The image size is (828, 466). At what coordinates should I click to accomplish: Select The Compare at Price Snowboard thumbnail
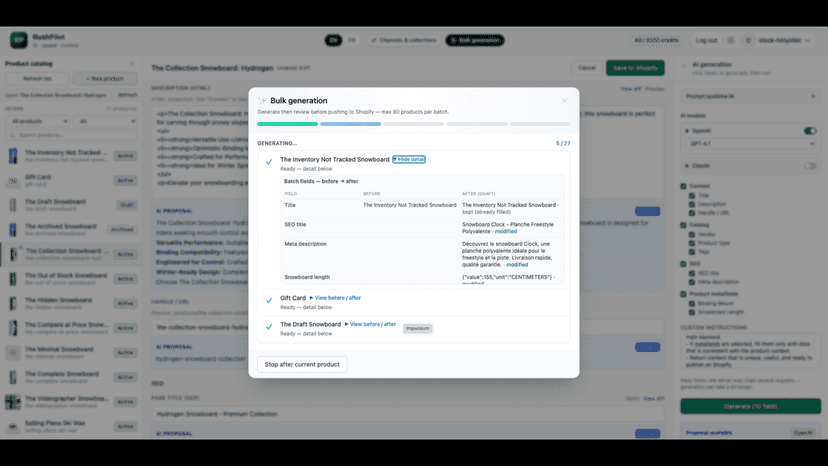point(13,328)
